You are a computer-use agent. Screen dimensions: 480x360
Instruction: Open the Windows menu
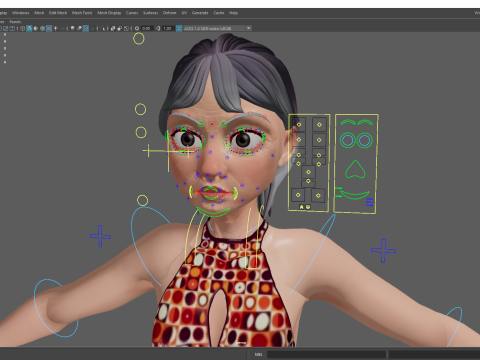pos(21,13)
